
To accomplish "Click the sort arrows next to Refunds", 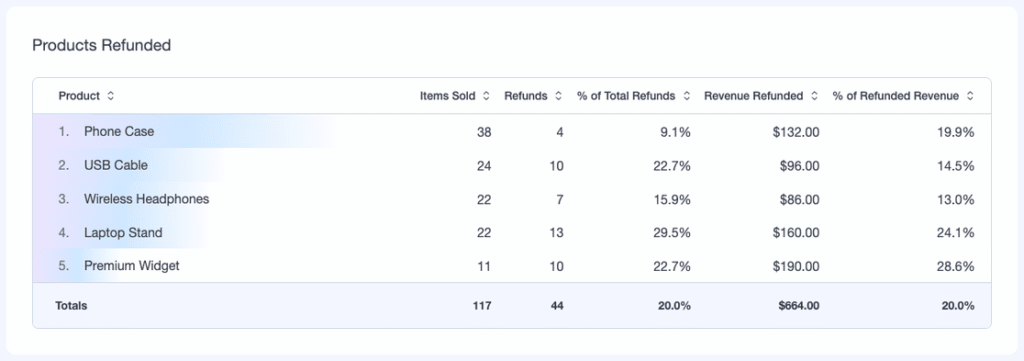I will [558, 96].
